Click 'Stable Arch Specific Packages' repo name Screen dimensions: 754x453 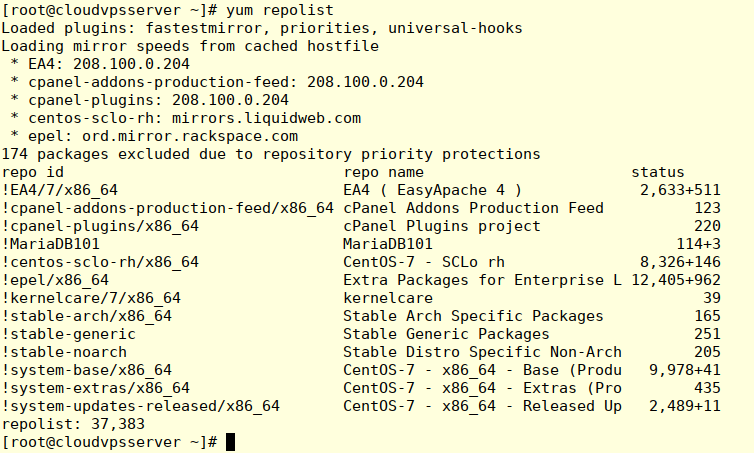(473, 316)
